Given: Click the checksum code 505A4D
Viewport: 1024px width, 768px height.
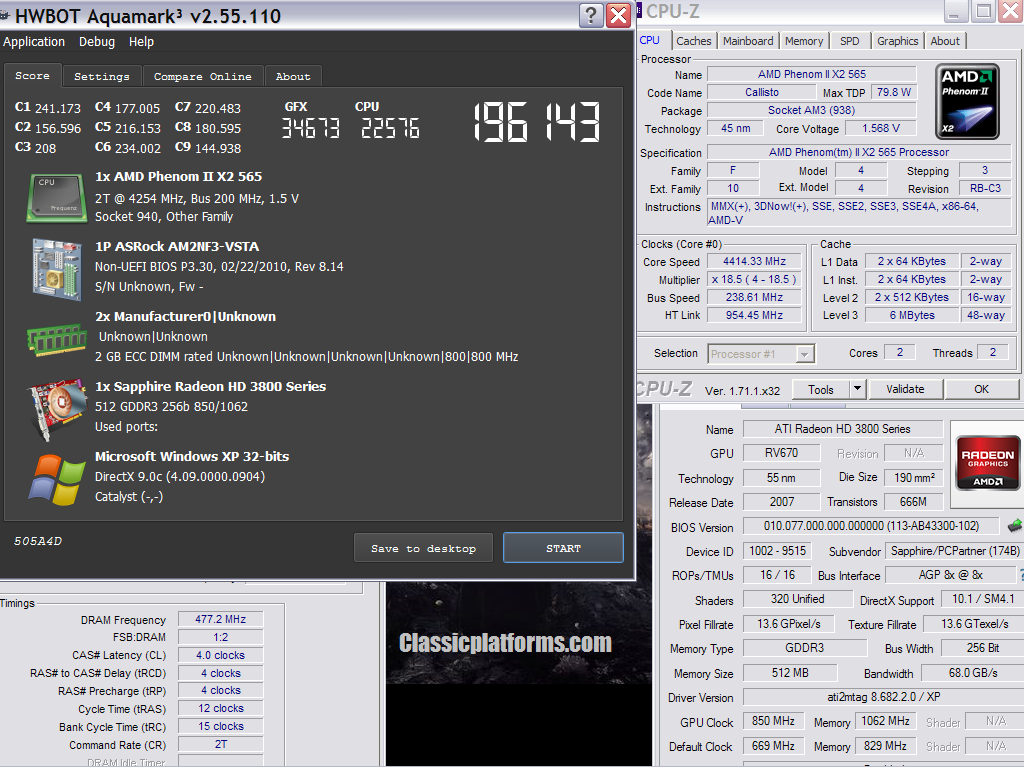Looking at the screenshot, I should (x=38, y=541).
